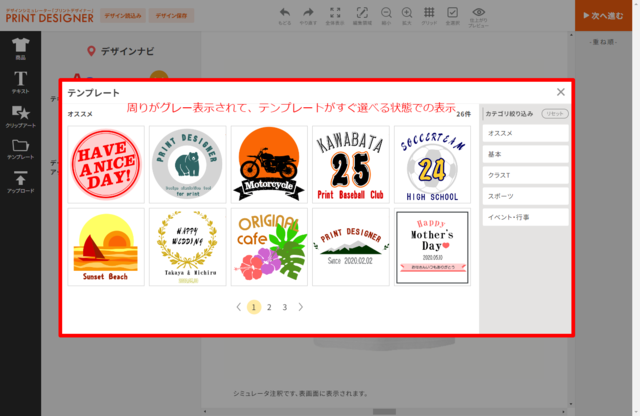Go to previous template page arrow
640x416 pixels.
point(239,307)
